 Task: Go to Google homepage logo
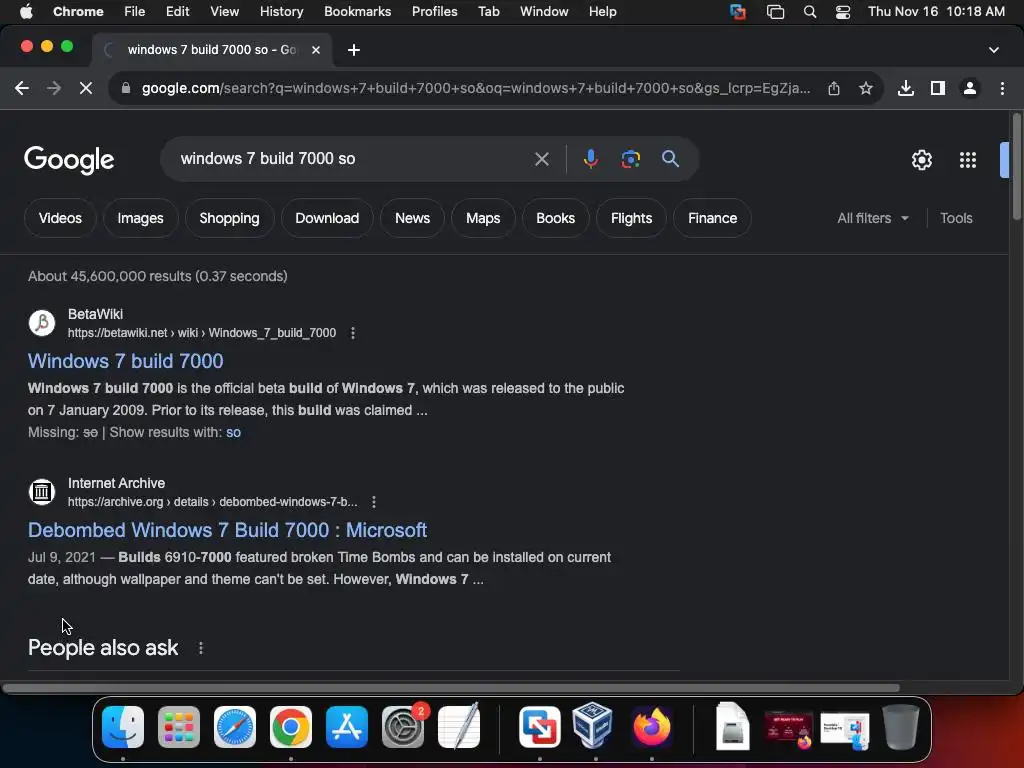tap(69, 160)
